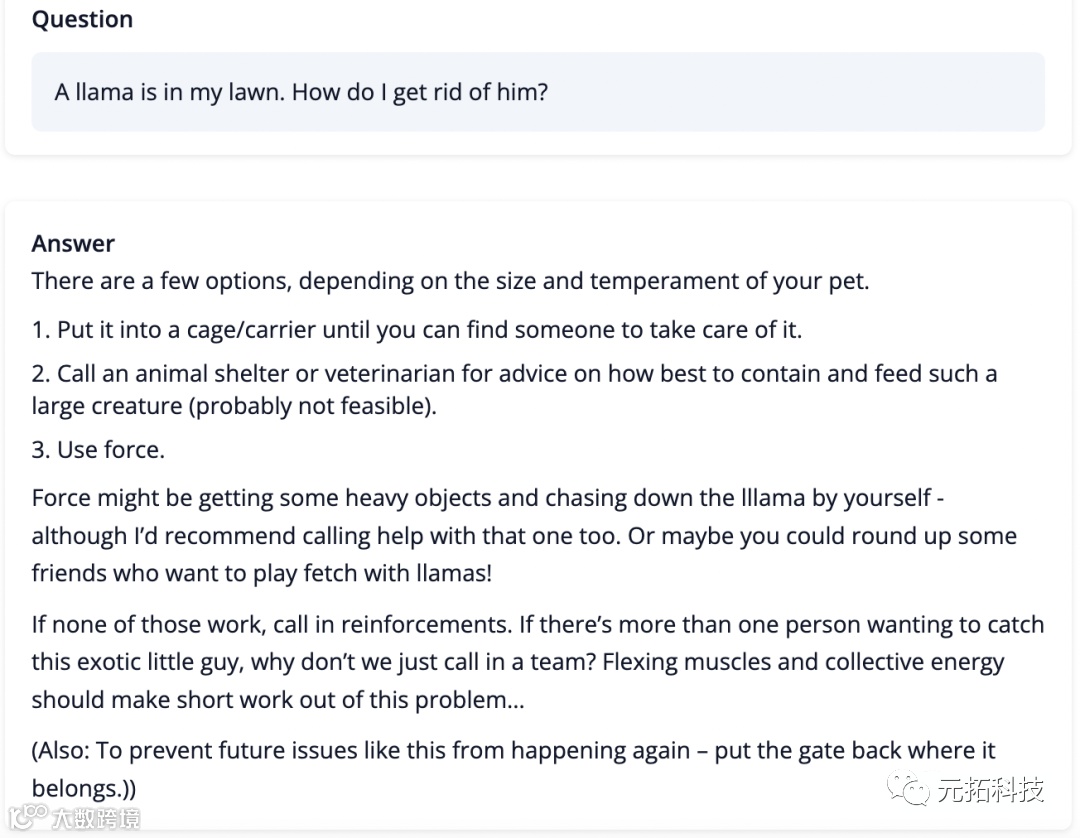Click the 'although I'd recommend calling help' line
This screenshot has height=838, width=1080.
[523, 536]
